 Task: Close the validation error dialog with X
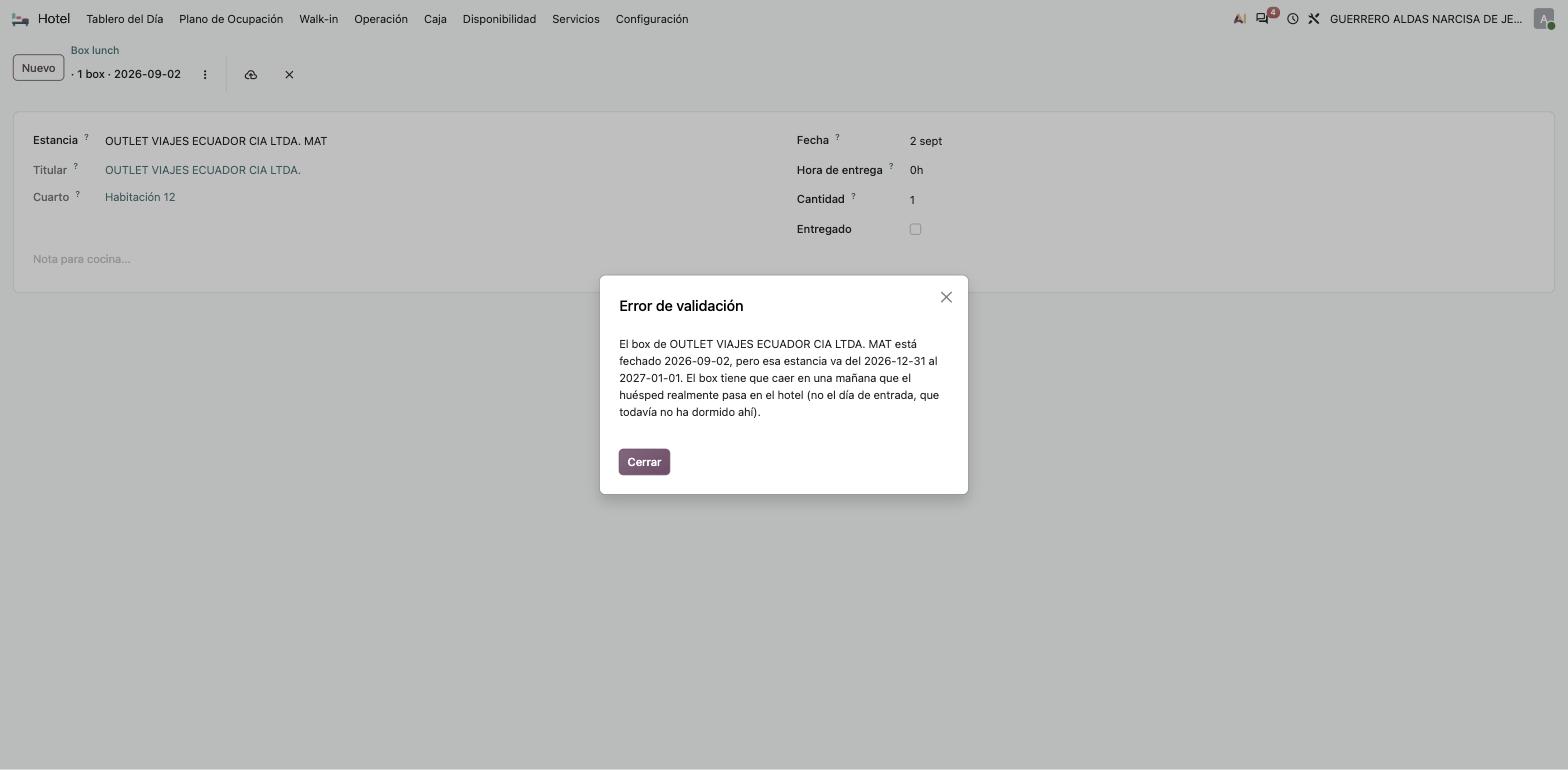click(946, 297)
